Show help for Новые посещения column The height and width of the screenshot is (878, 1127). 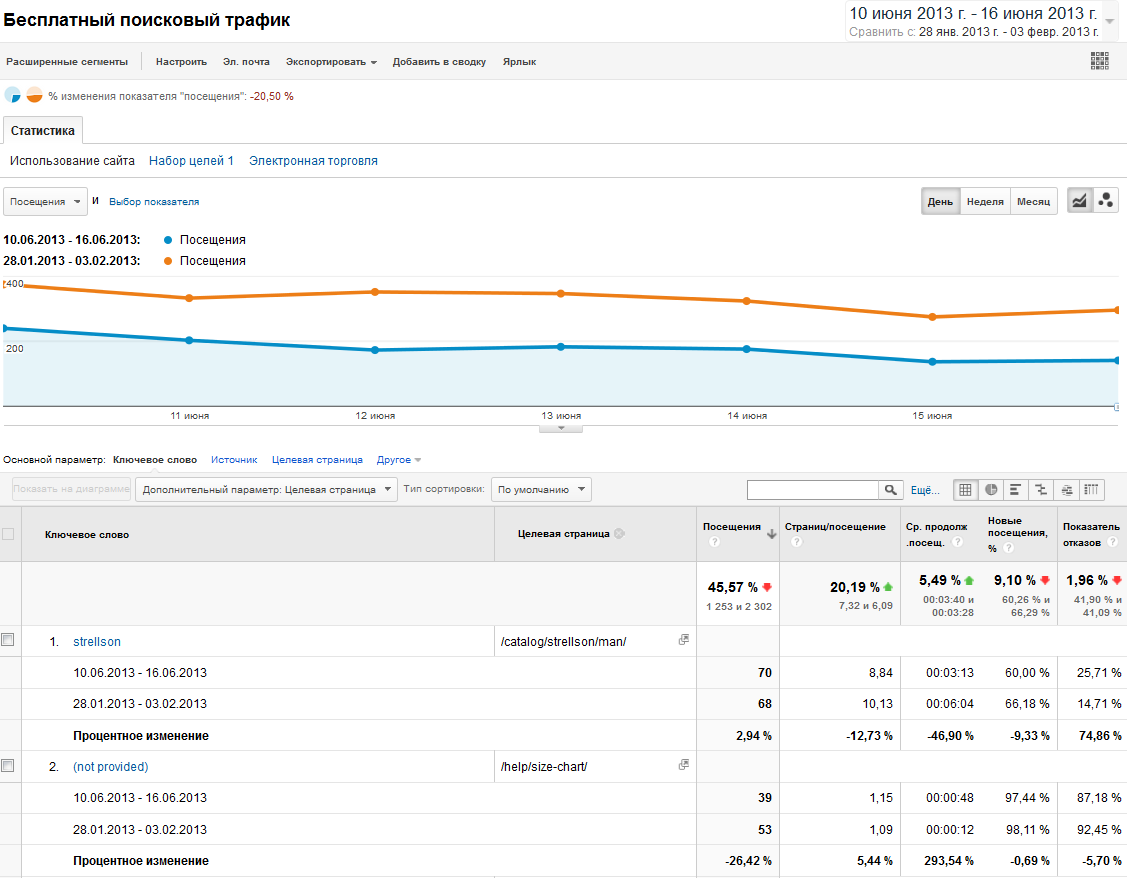coord(1008,548)
